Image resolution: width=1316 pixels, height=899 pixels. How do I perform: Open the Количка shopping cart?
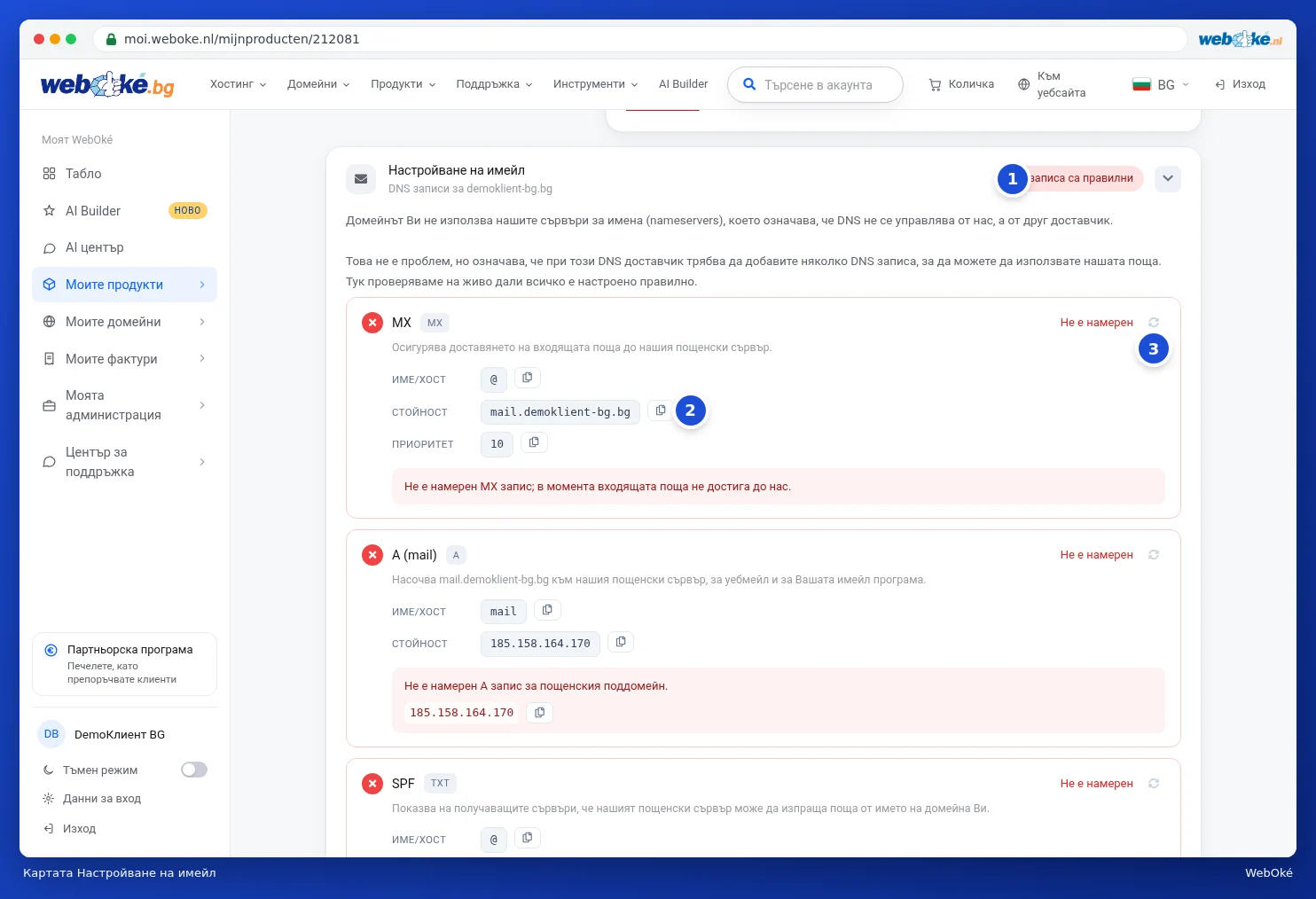coord(961,84)
